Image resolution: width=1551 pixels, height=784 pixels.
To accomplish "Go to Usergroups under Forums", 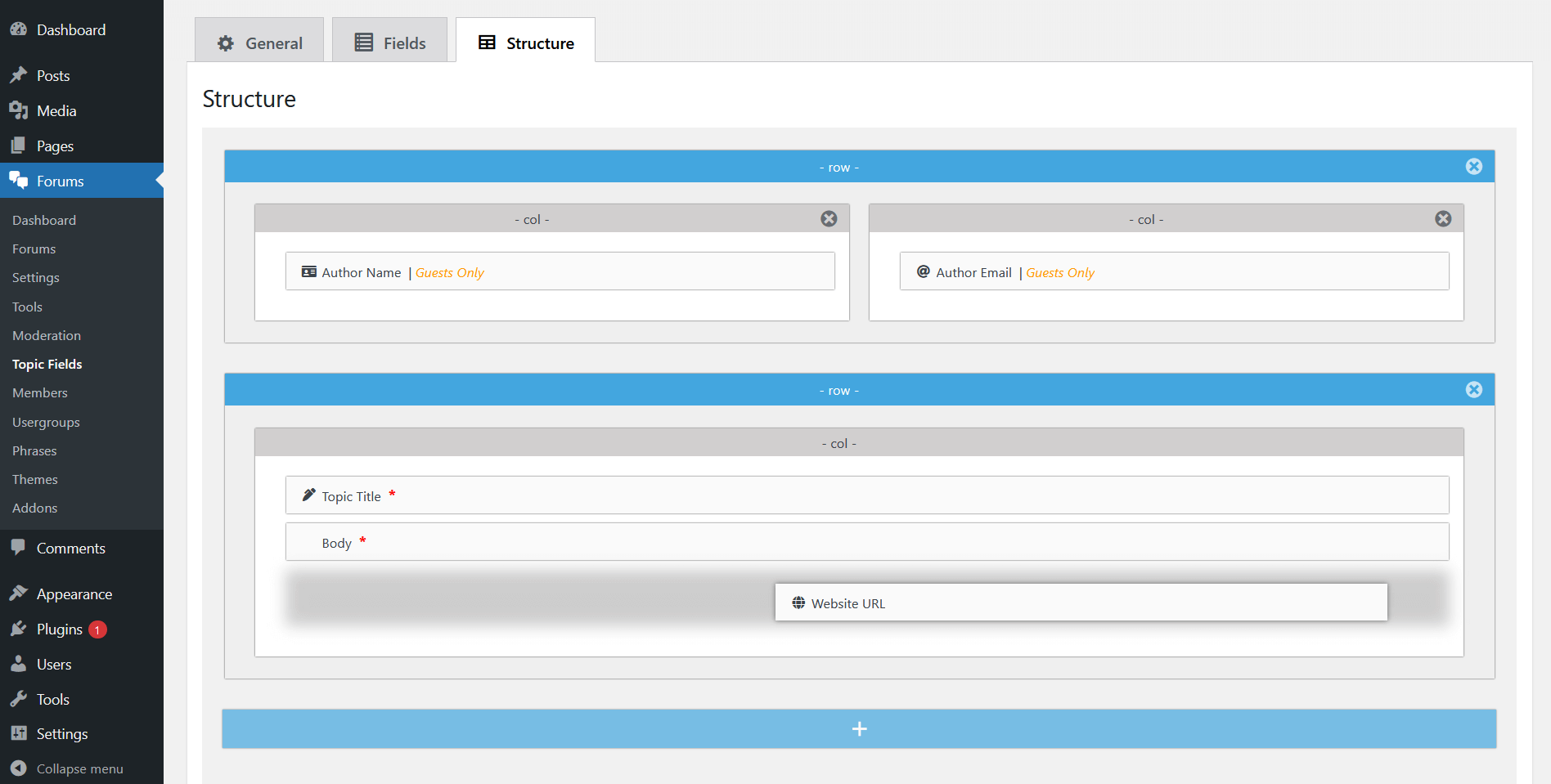I will tap(46, 422).
